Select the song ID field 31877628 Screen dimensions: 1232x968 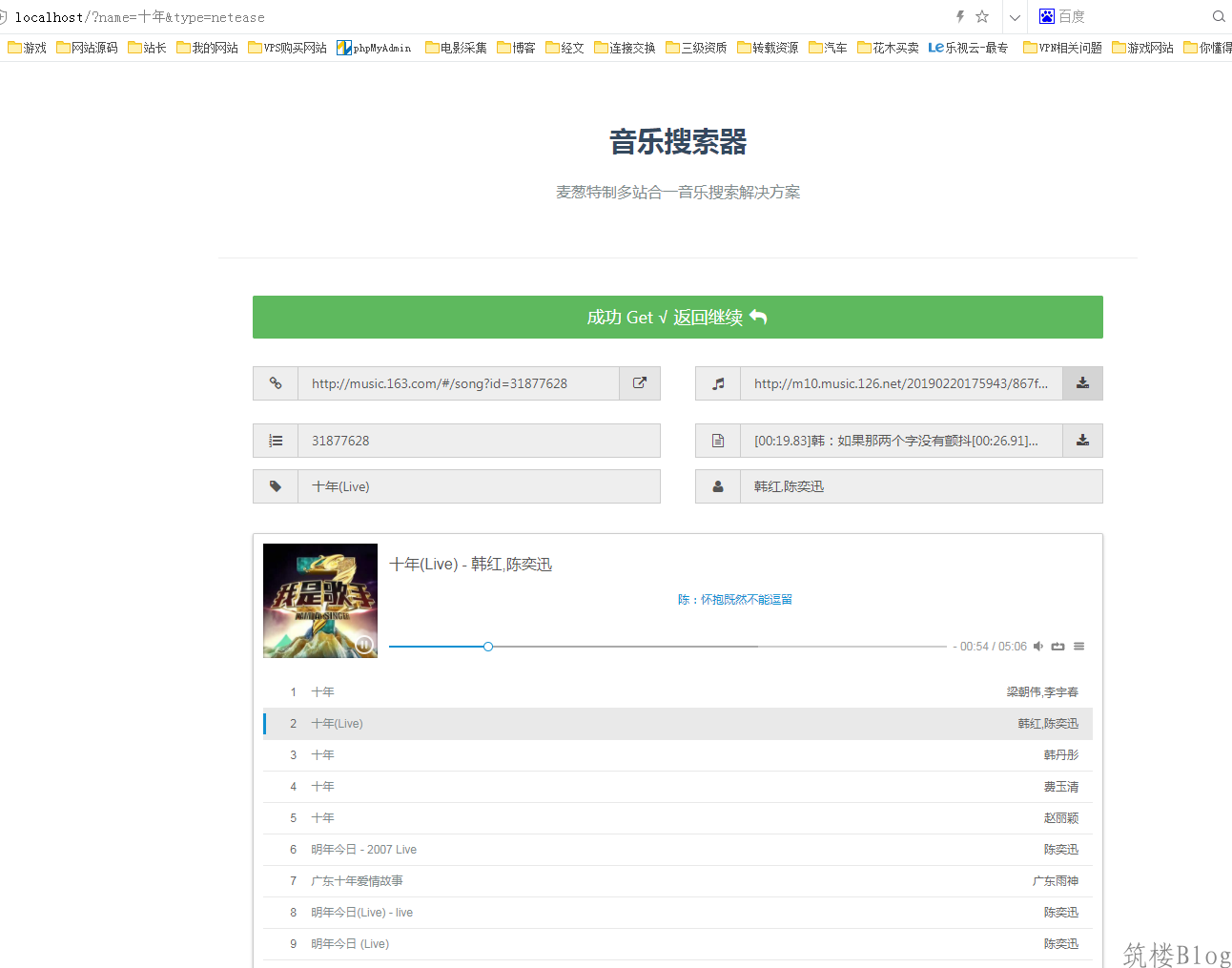tap(479, 441)
